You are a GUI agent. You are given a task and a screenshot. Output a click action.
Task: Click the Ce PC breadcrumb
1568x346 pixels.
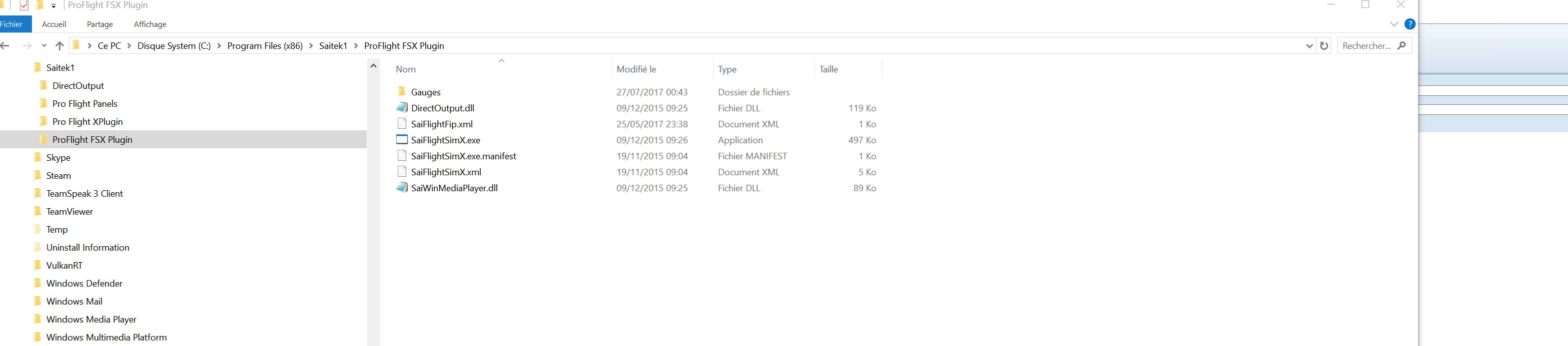109,45
